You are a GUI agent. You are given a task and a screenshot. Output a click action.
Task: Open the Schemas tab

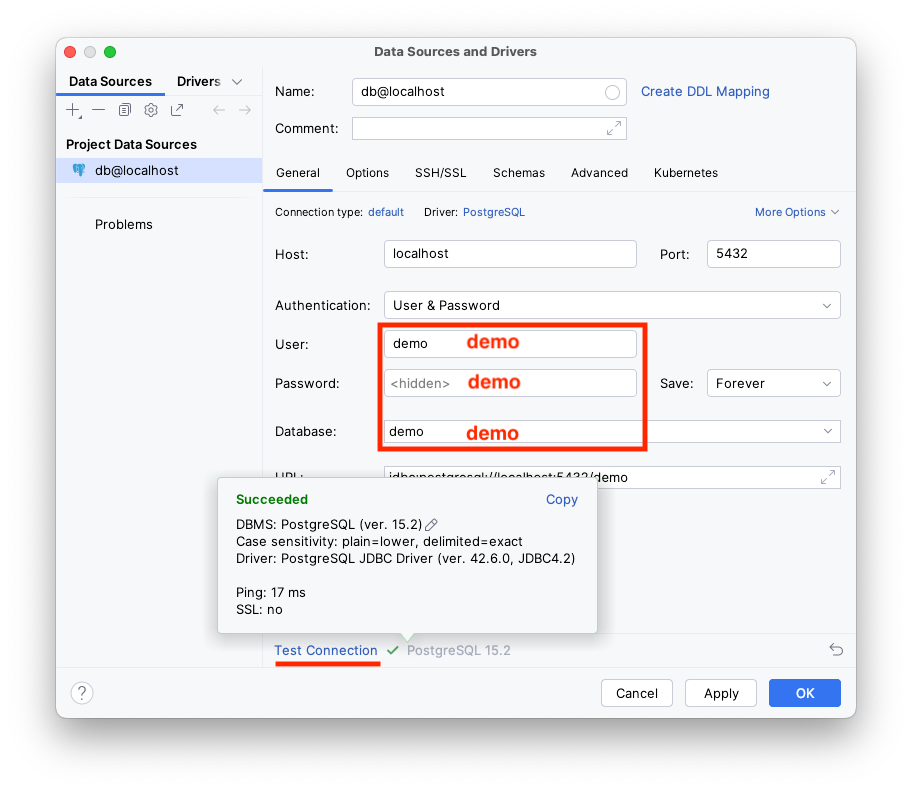click(519, 173)
